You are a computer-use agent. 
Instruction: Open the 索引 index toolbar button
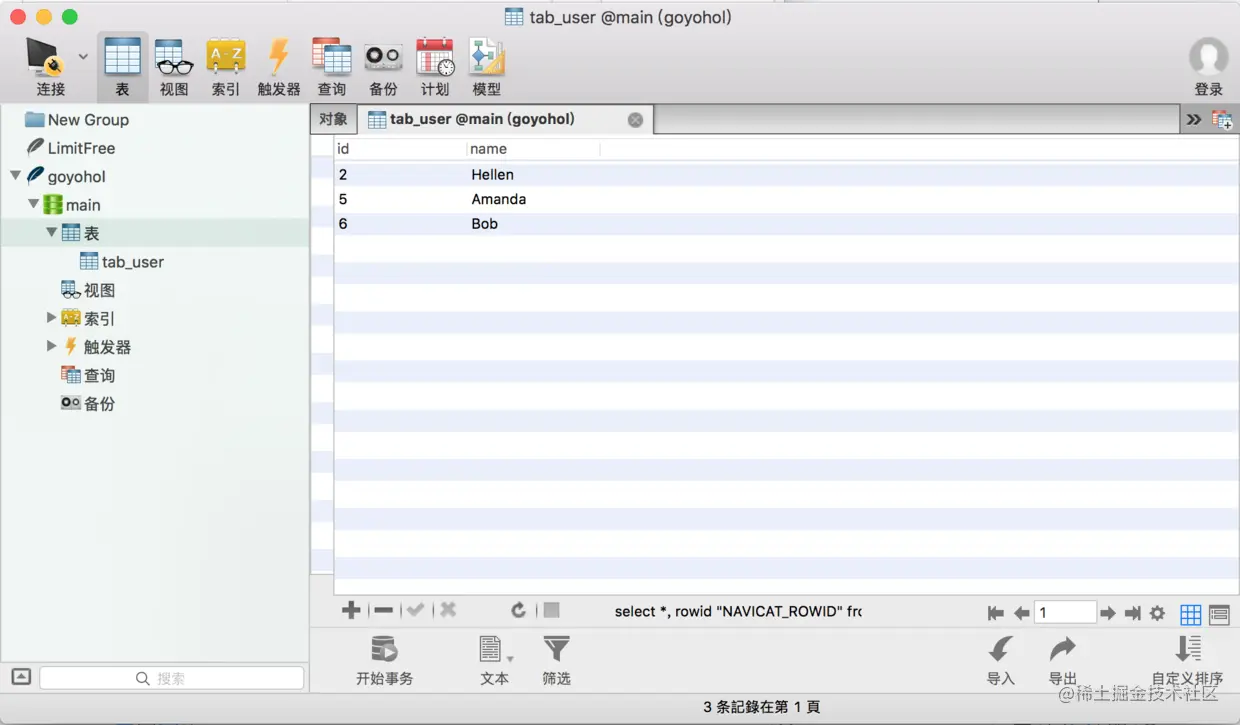pyautogui.click(x=226, y=66)
